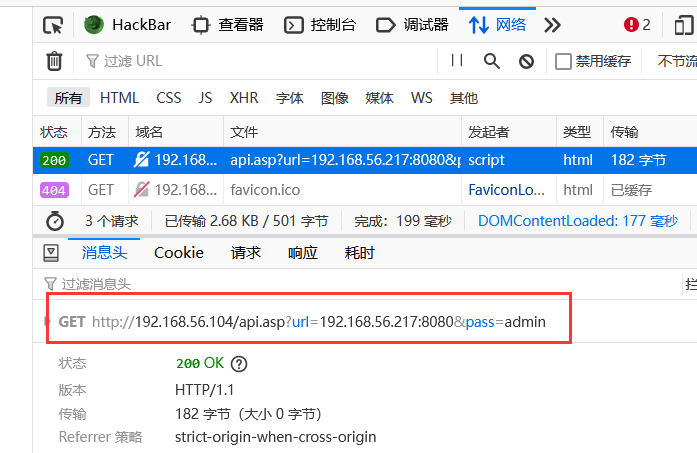Click the FaviconLo initiator link
Screen dimensions: 697x453
(x=505, y=189)
